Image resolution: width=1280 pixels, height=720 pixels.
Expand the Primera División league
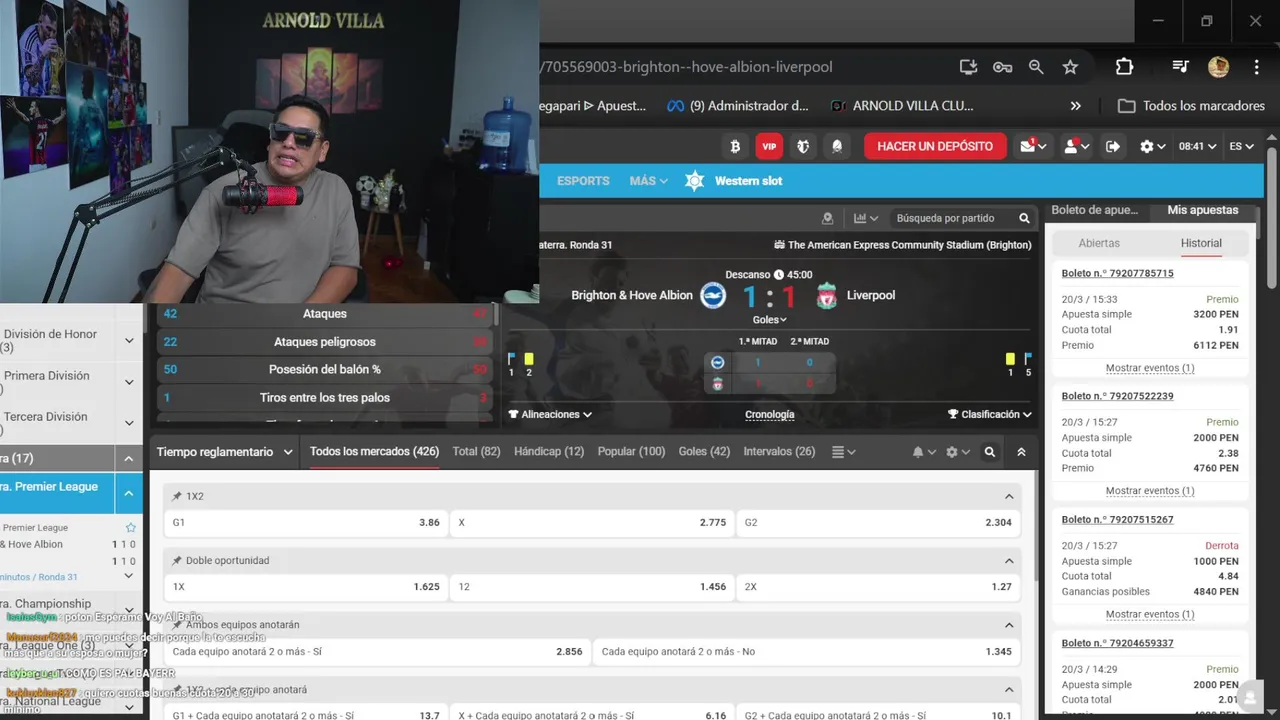(x=129, y=382)
